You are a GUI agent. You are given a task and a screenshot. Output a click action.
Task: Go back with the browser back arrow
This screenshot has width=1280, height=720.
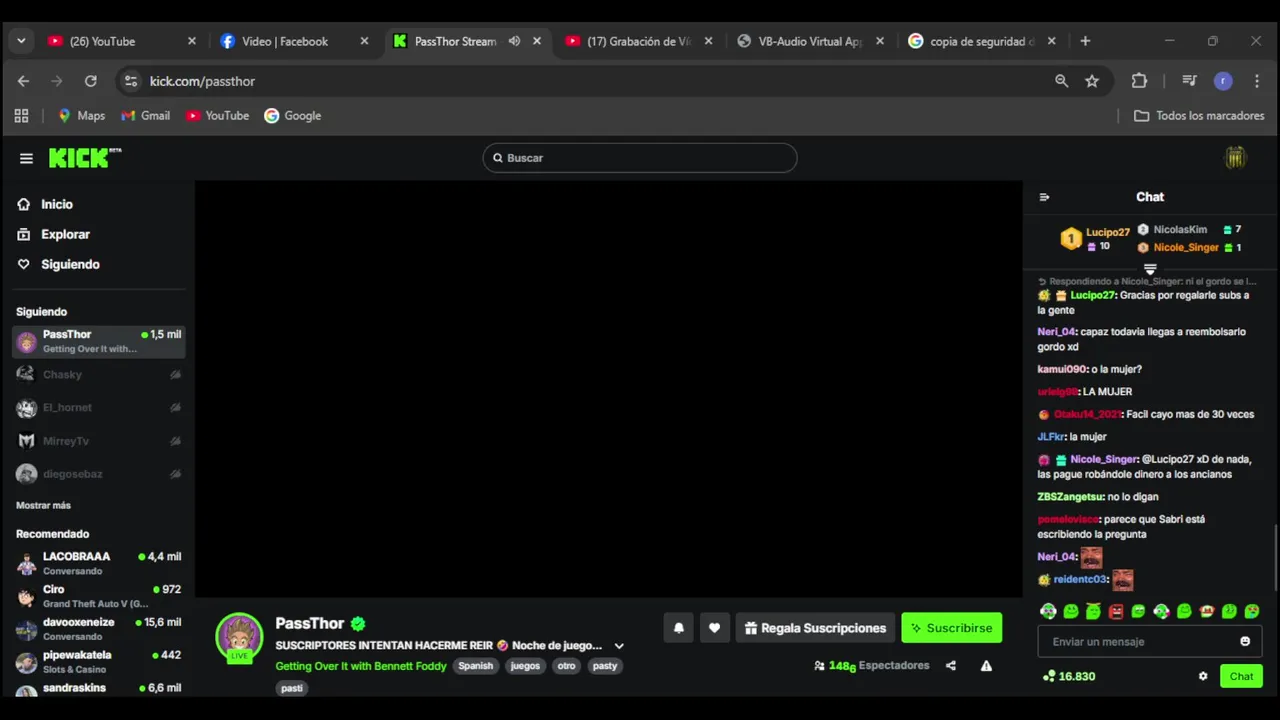(23, 81)
